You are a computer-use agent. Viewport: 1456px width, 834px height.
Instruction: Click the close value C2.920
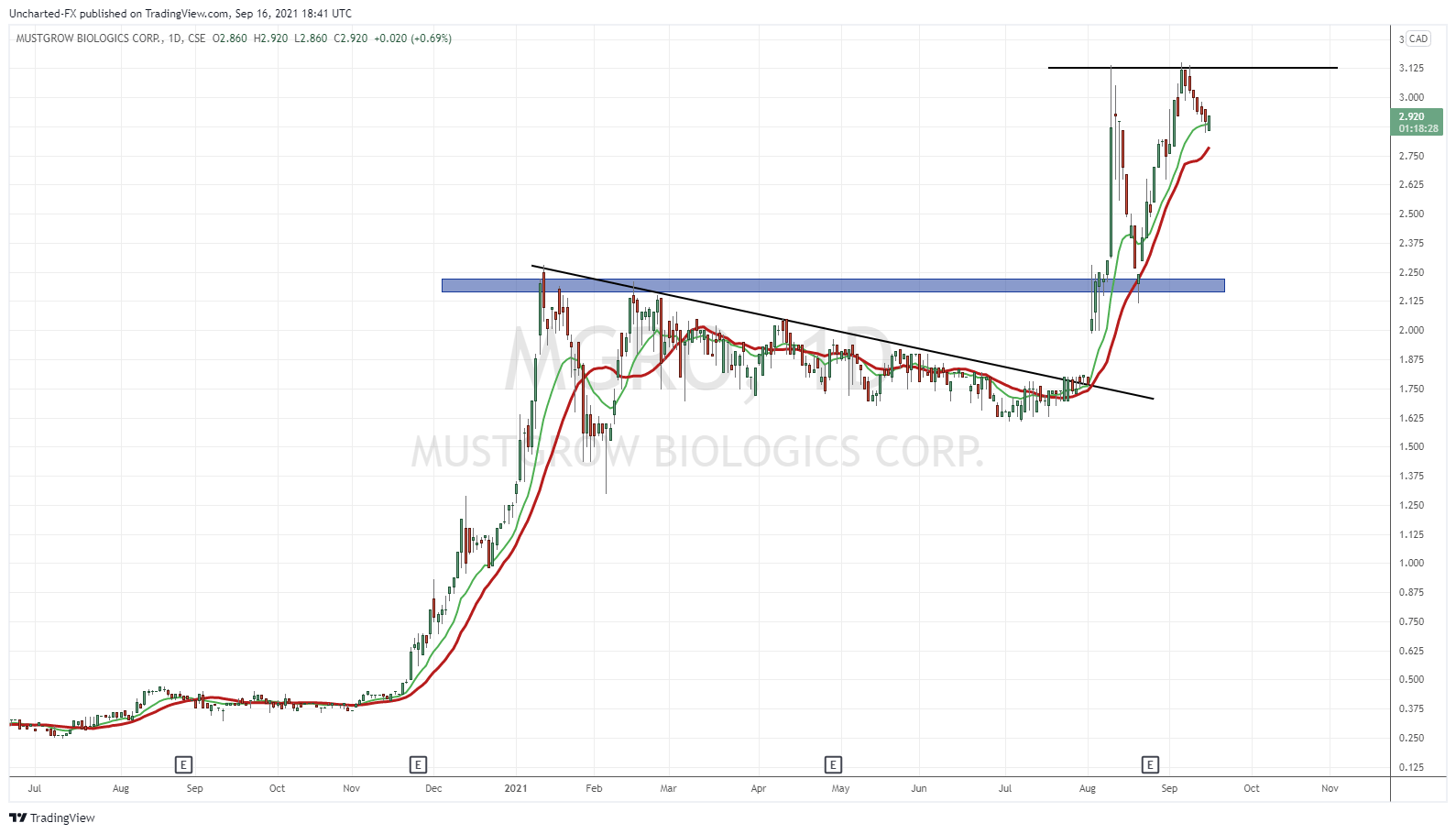click(351, 38)
